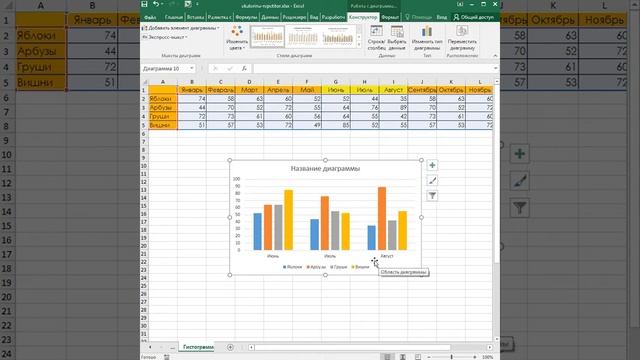Open the Name Box dropdown showing Диаграмма 10
The width and height of the screenshot is (640, 360).
click(191, 69)
